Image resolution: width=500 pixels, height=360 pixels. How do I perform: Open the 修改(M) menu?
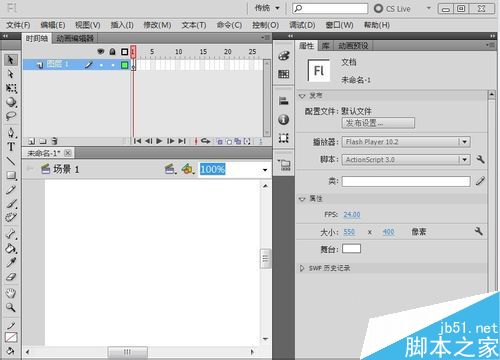157,25
